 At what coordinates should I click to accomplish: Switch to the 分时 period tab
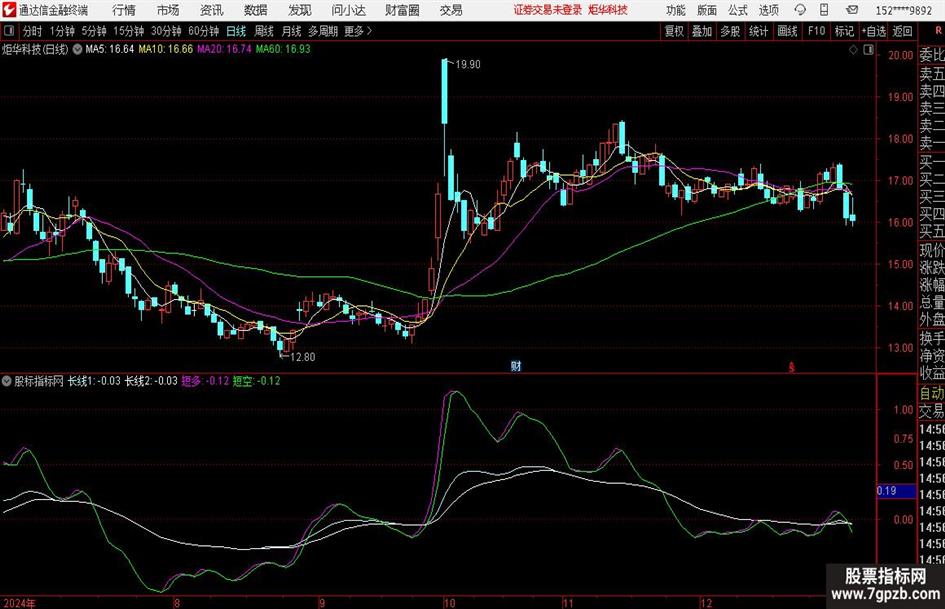pos(33,31)
